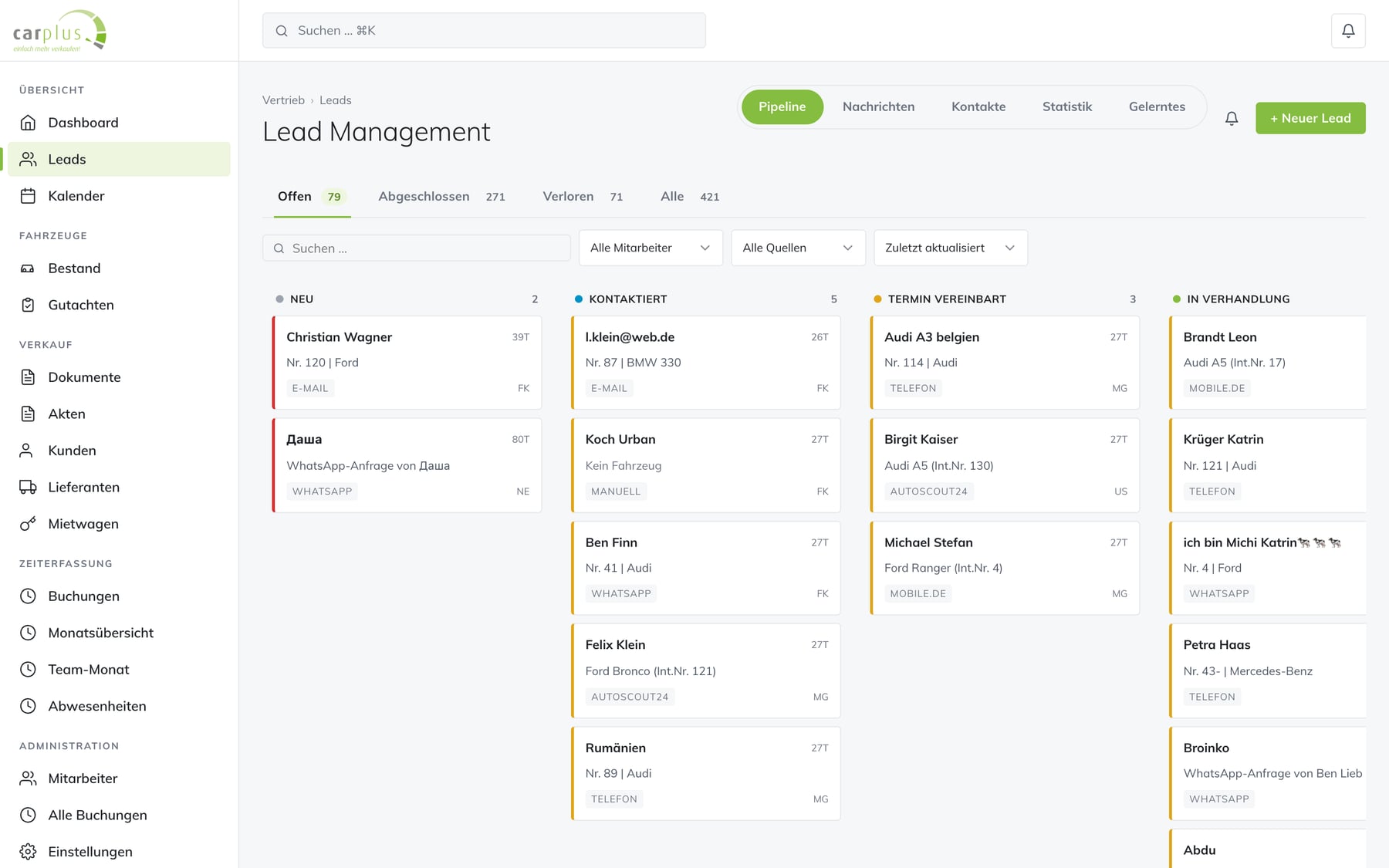Screen dimensions: 1389x868
Task: Click AUTOSCOUT24 tag on Felix Klein card
Action: tap(630, 697)
